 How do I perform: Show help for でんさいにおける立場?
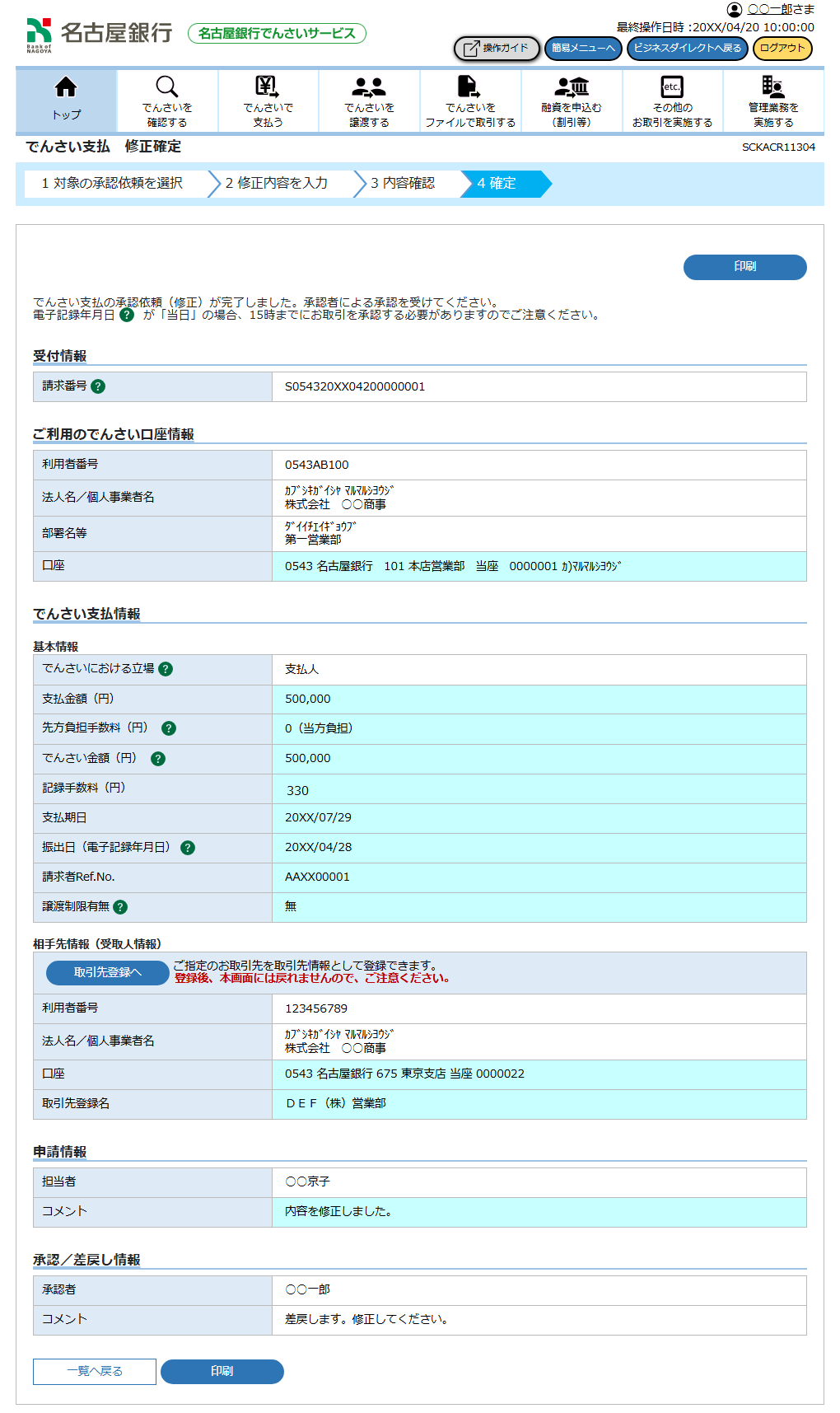point(166,669)
